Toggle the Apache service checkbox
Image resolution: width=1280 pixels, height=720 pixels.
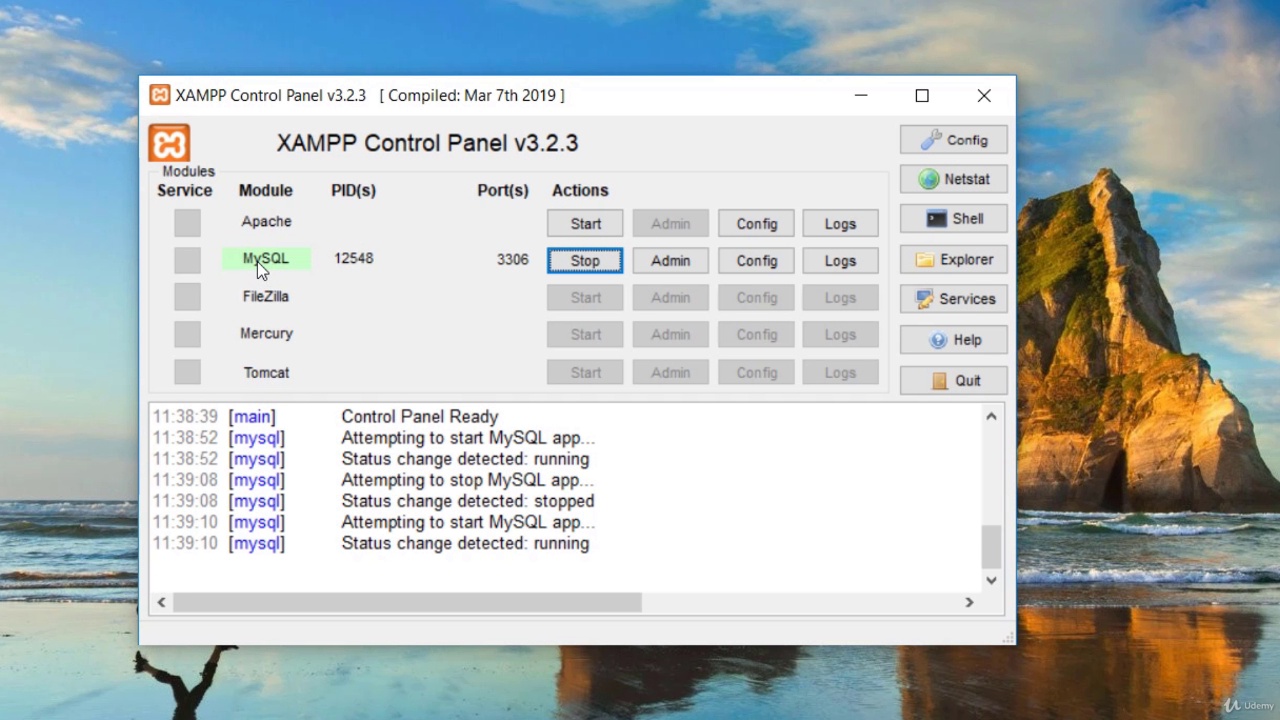point(187,223)
